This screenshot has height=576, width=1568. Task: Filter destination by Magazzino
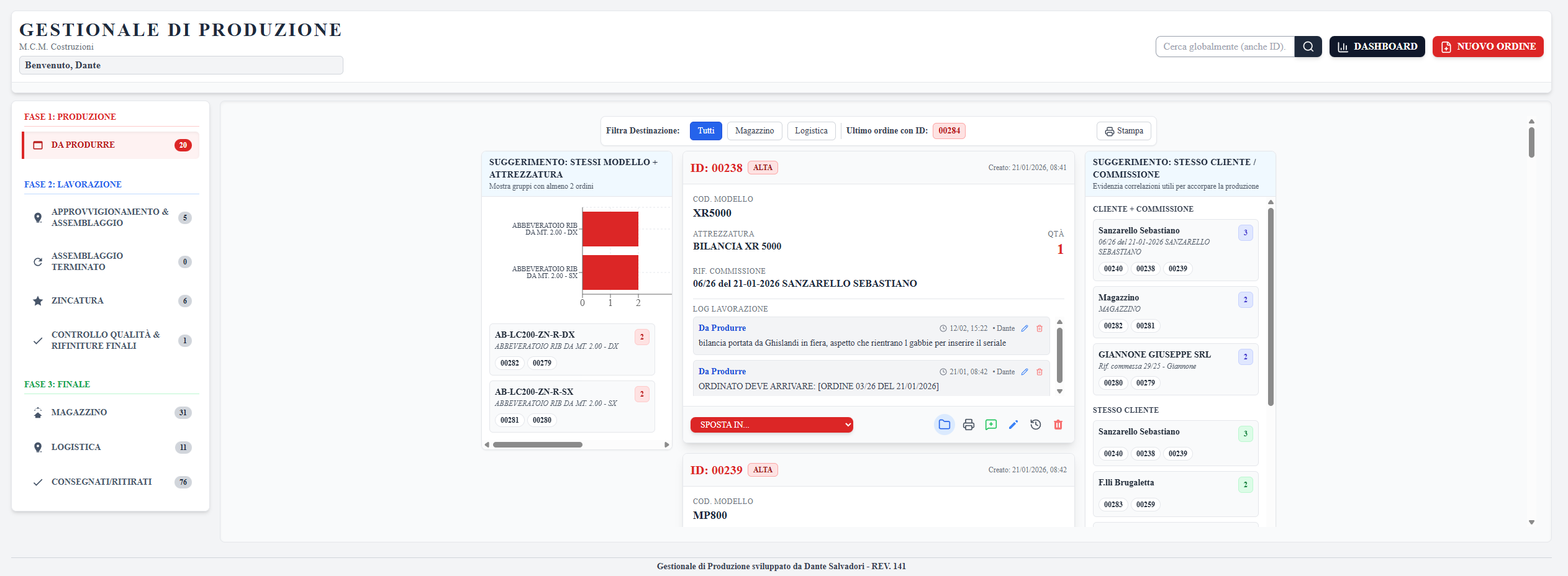[x=754, y=131]
